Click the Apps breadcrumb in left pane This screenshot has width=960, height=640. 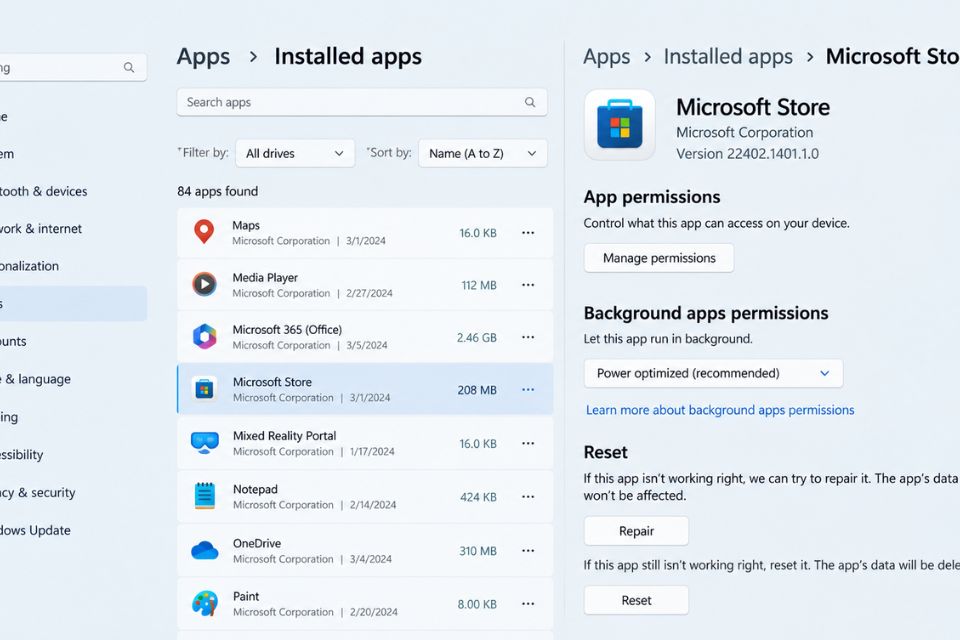pos(203,56)
